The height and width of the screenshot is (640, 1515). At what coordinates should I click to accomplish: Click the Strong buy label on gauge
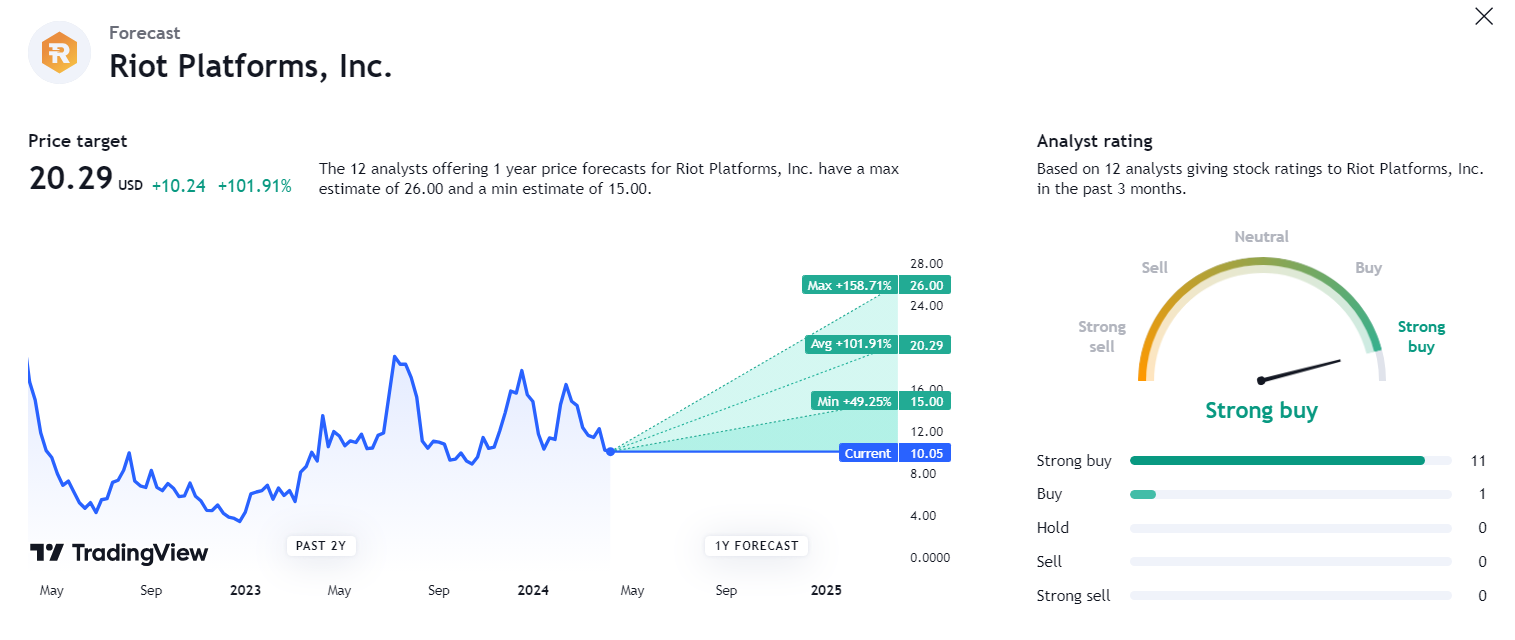[x=1421, y=337]
